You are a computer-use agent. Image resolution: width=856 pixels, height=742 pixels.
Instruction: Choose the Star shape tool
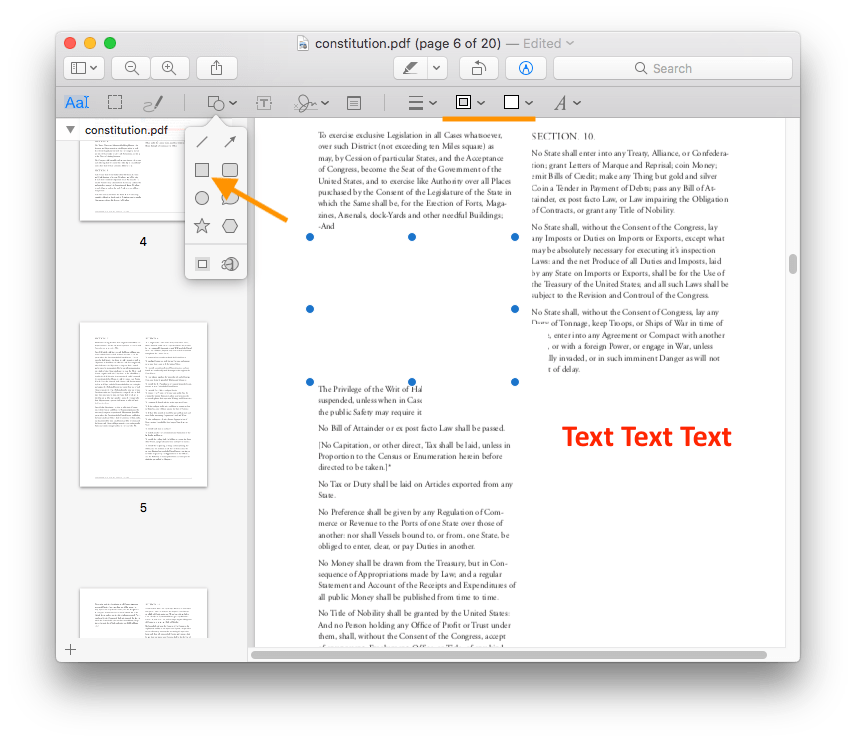201,225
